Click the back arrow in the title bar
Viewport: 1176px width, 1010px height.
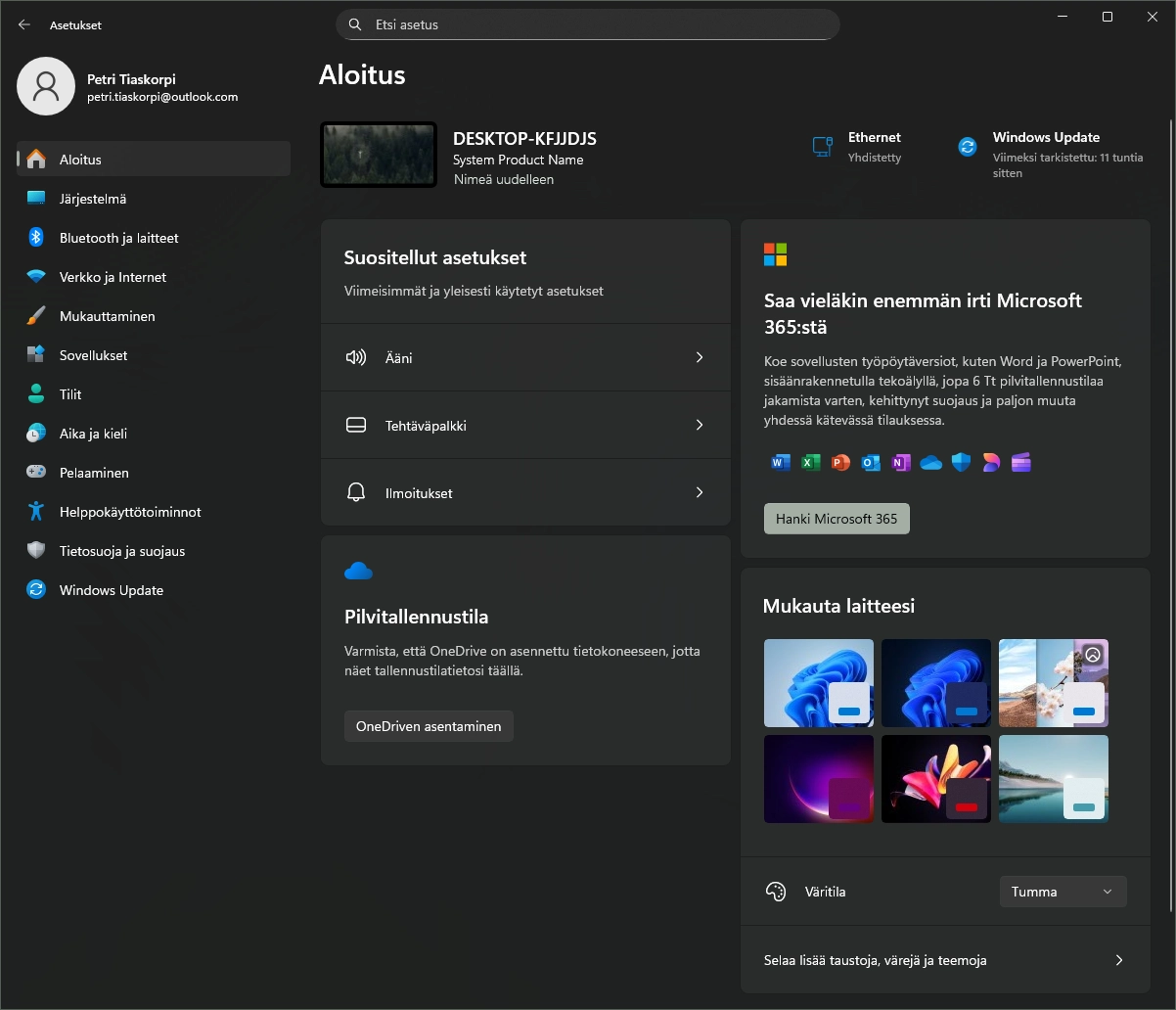(24, 24)
